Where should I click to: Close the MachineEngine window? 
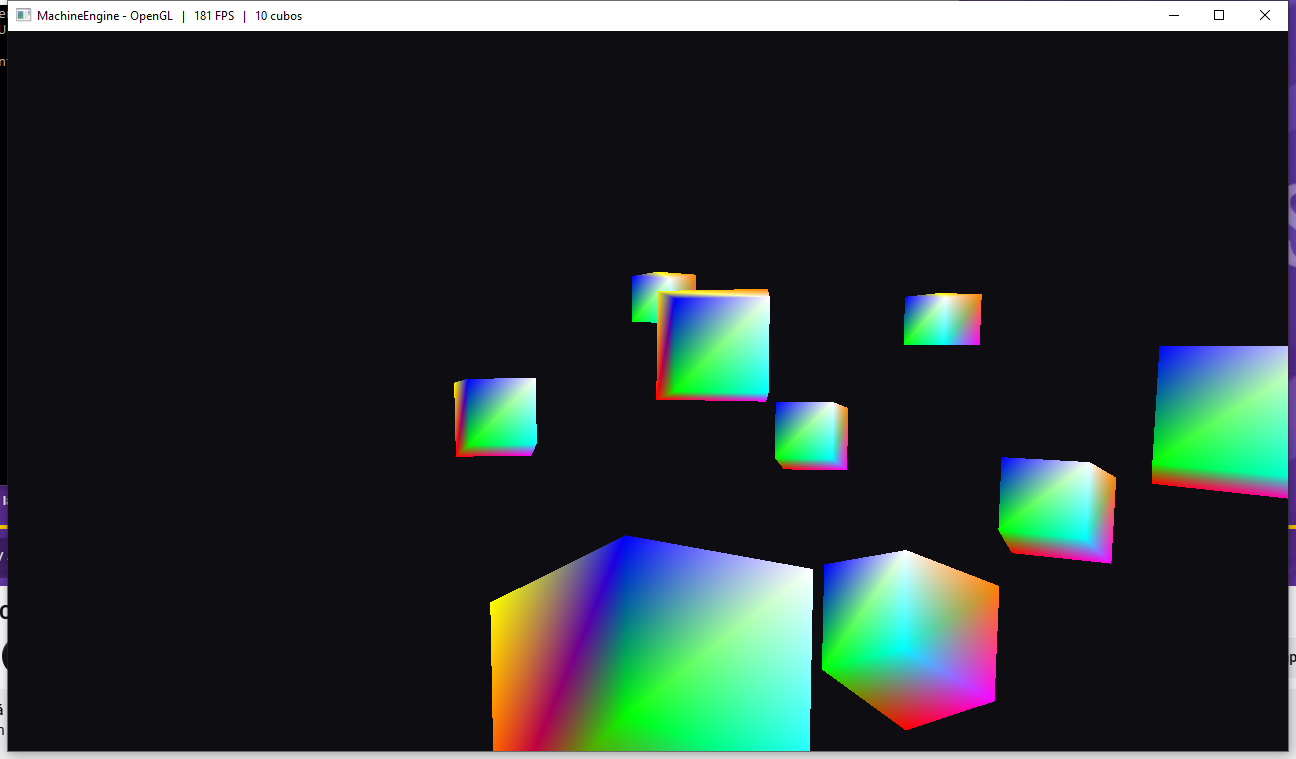(1265, 15)
